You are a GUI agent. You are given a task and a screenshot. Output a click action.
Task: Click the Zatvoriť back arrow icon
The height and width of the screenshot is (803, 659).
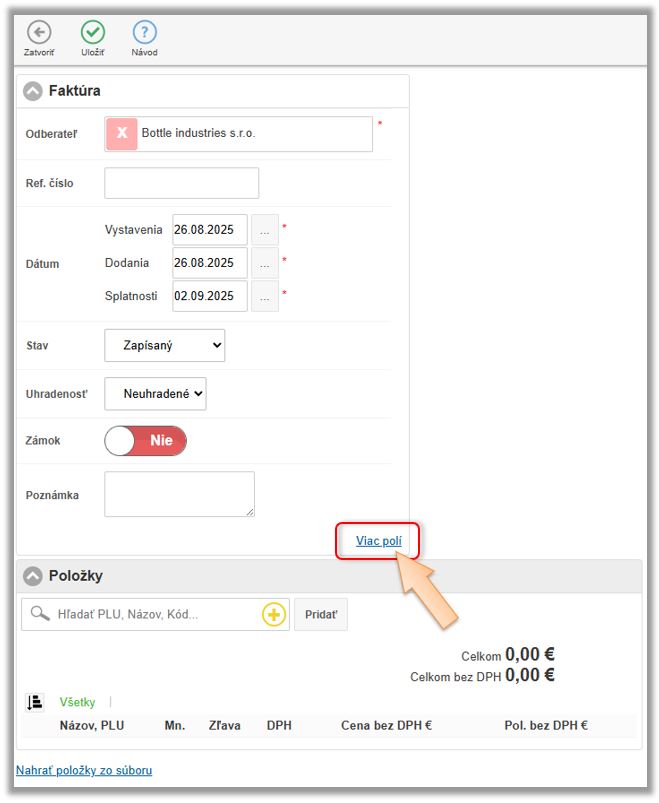39,32
